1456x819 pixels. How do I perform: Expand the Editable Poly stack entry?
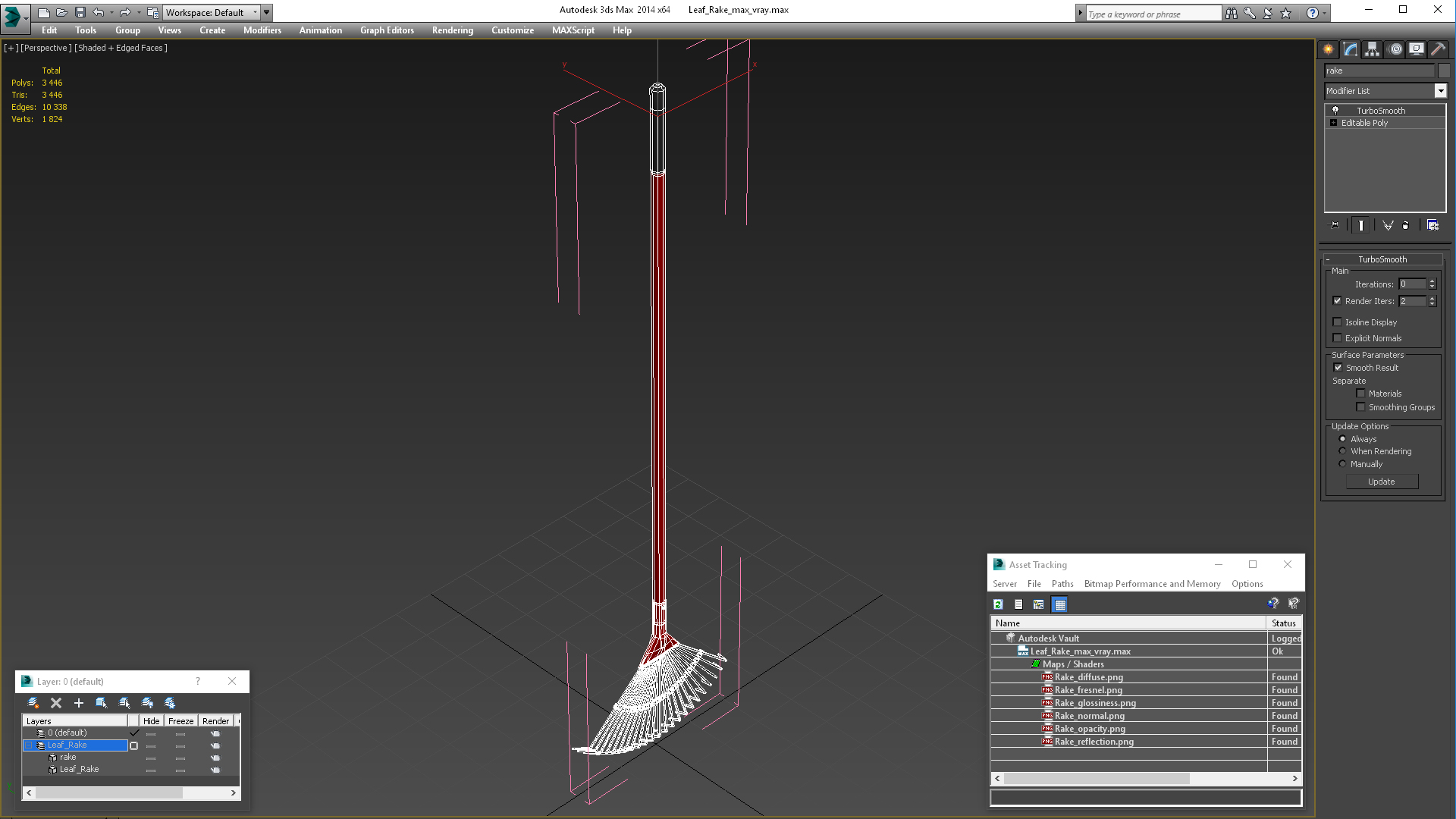click(x=1334, y=123)
